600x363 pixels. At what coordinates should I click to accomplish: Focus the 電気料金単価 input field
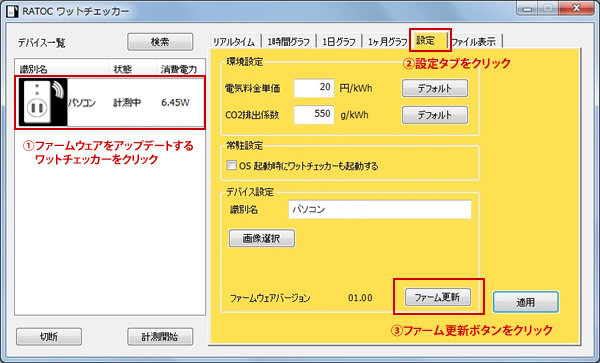314,88
